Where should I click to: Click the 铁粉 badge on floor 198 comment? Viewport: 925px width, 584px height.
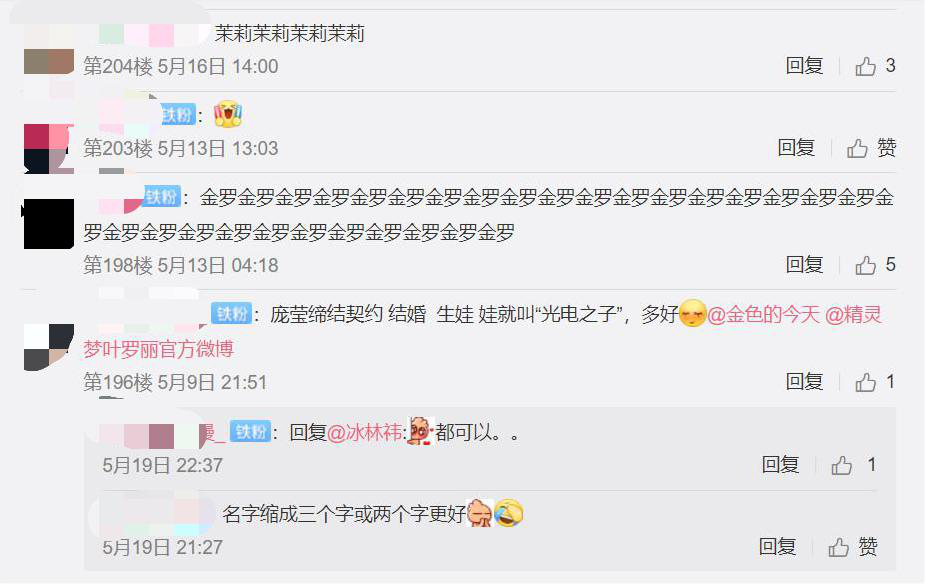coord(162,196)
